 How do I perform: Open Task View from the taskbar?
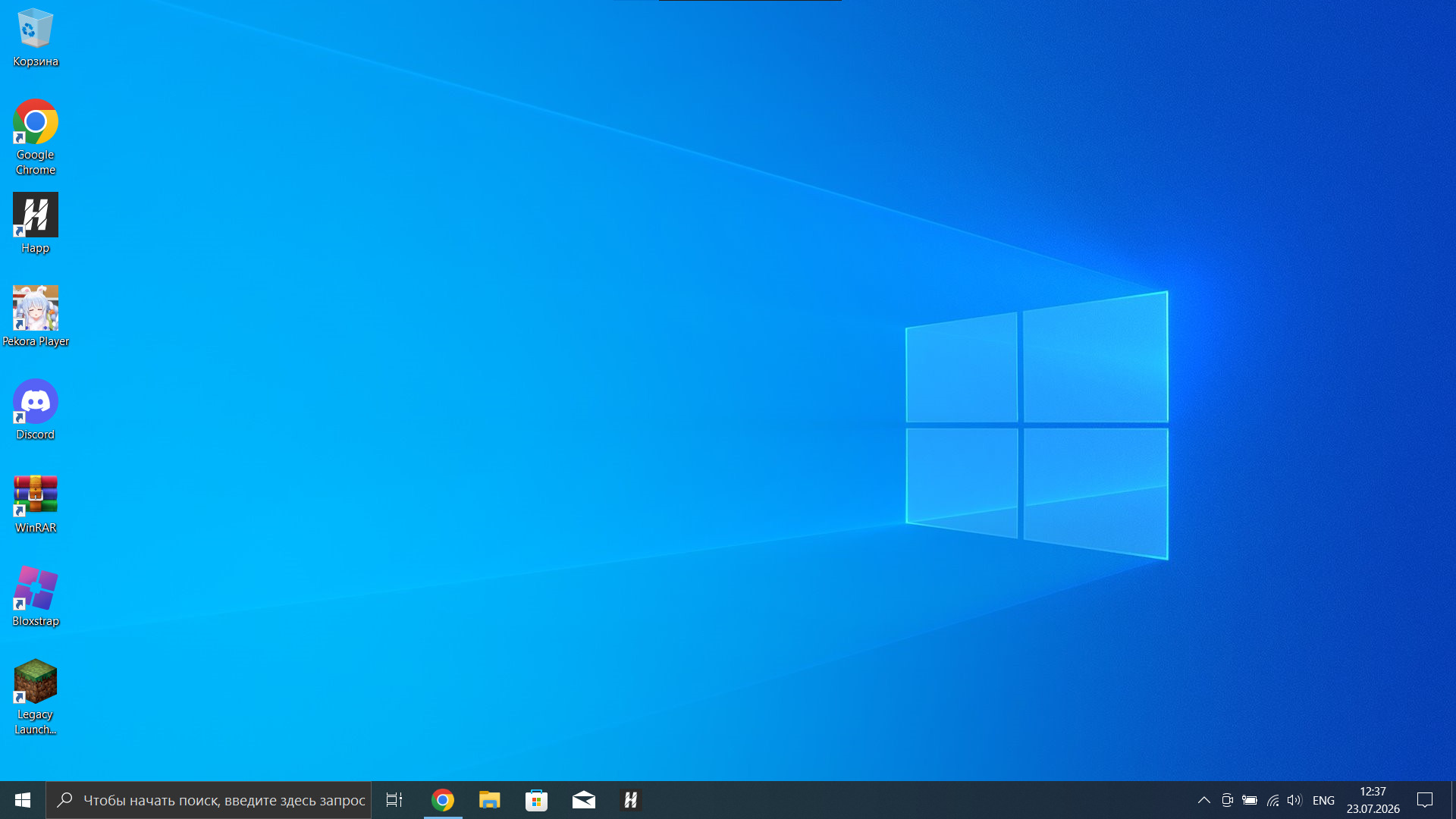click(394, 800)
